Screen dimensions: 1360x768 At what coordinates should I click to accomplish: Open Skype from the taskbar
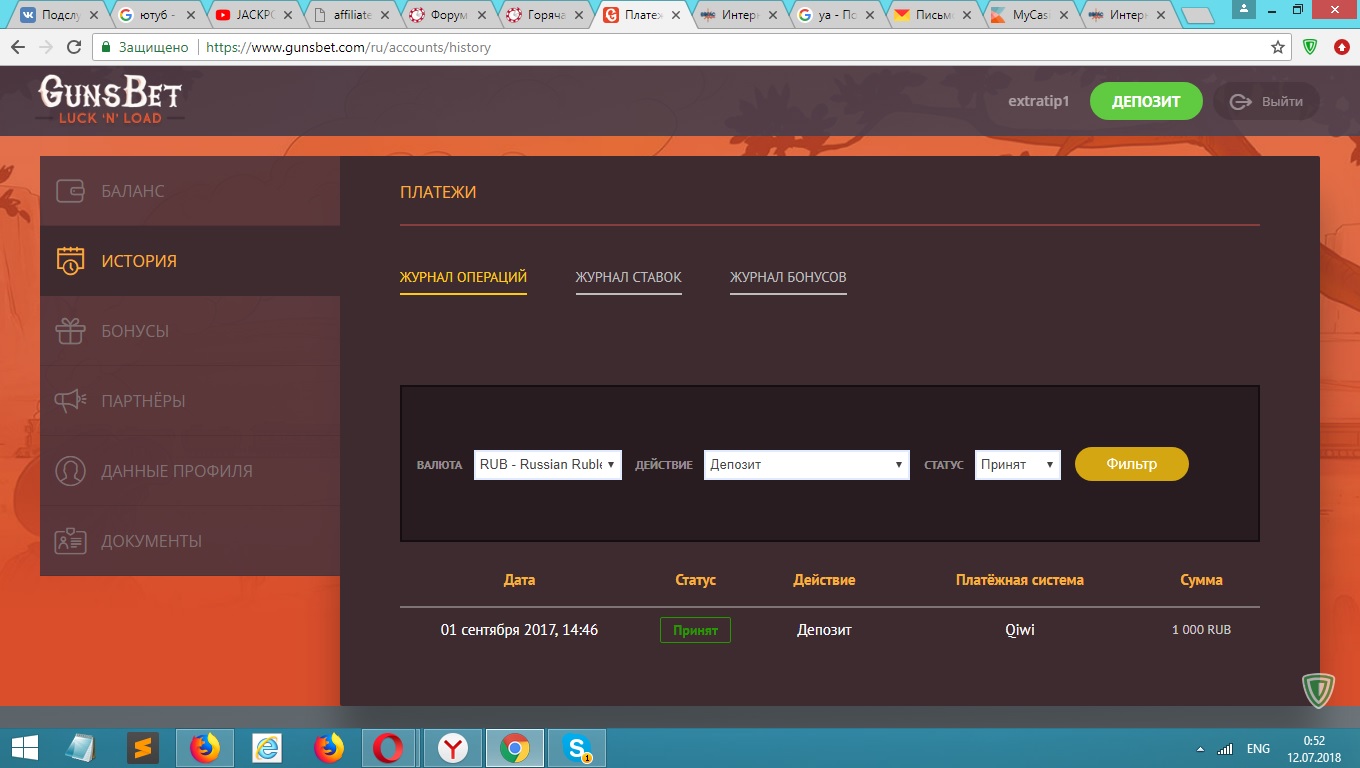(x=577, y=748)
